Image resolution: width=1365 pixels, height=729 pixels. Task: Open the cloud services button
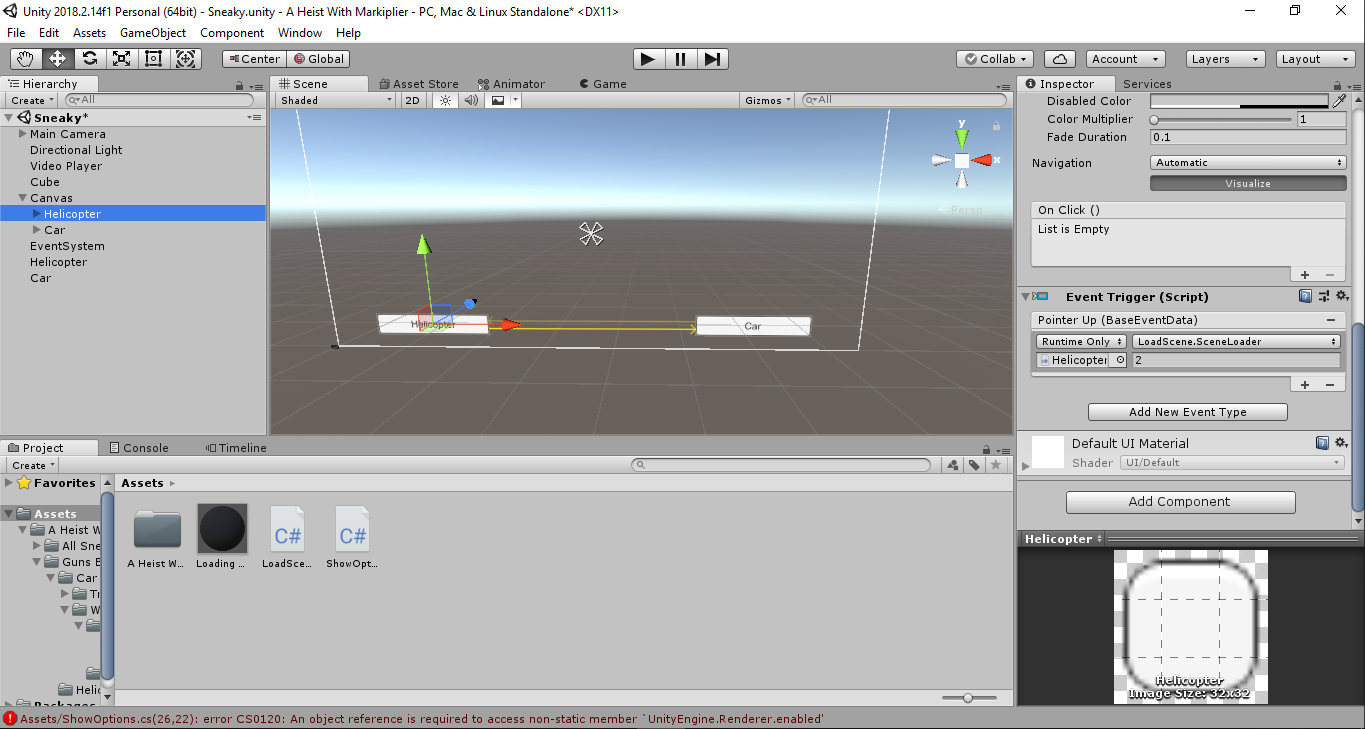point(1060,59)
